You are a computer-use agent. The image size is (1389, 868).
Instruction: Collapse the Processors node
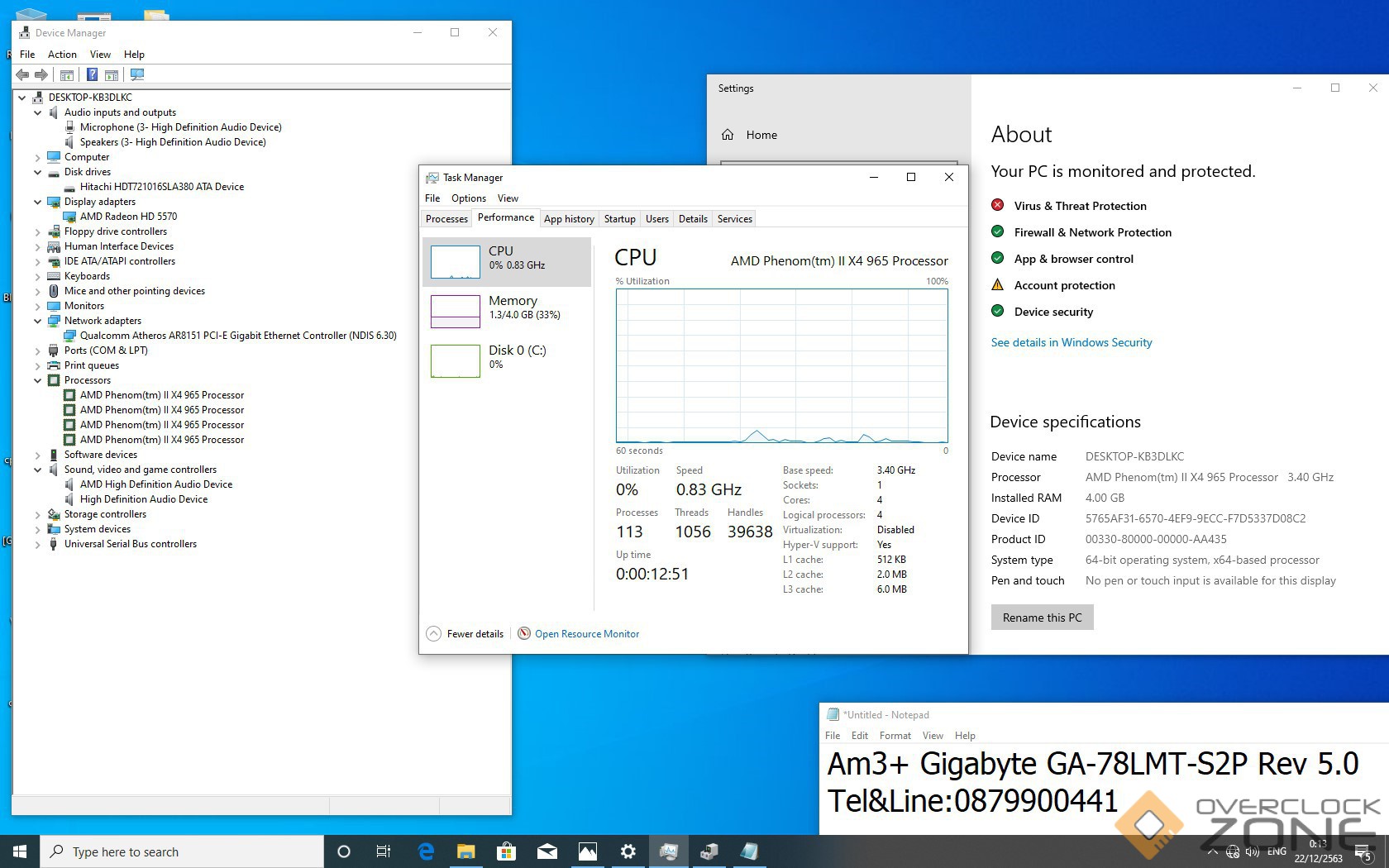[x=37, y=380]
